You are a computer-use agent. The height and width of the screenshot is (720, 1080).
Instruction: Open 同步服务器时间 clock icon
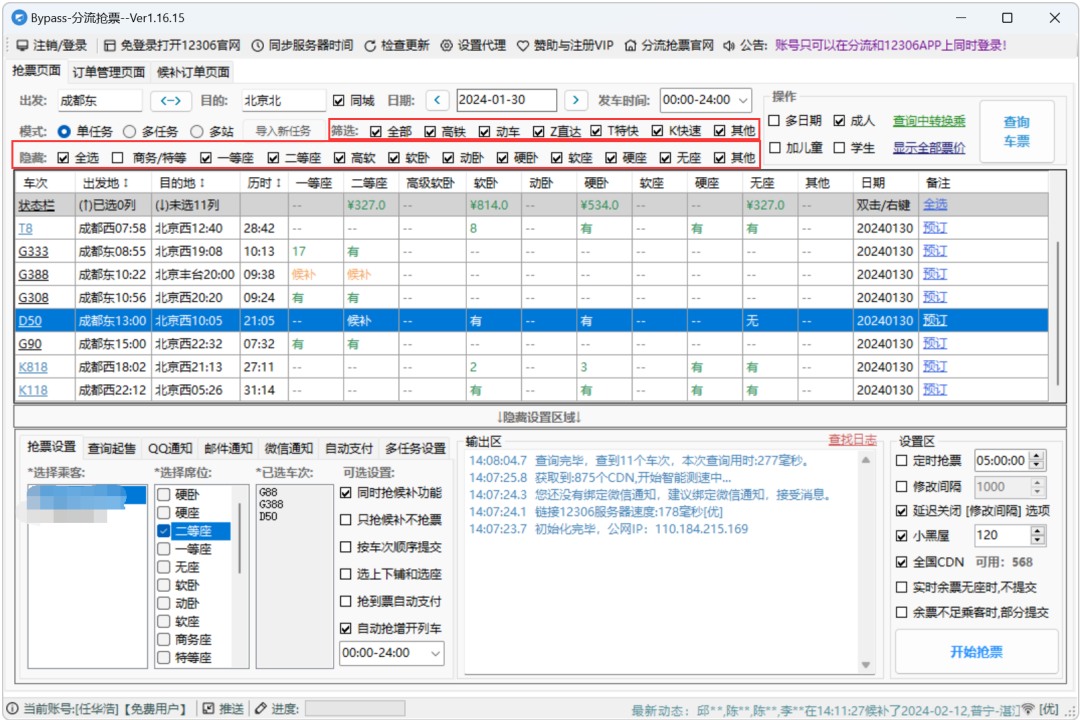(258, 45)
